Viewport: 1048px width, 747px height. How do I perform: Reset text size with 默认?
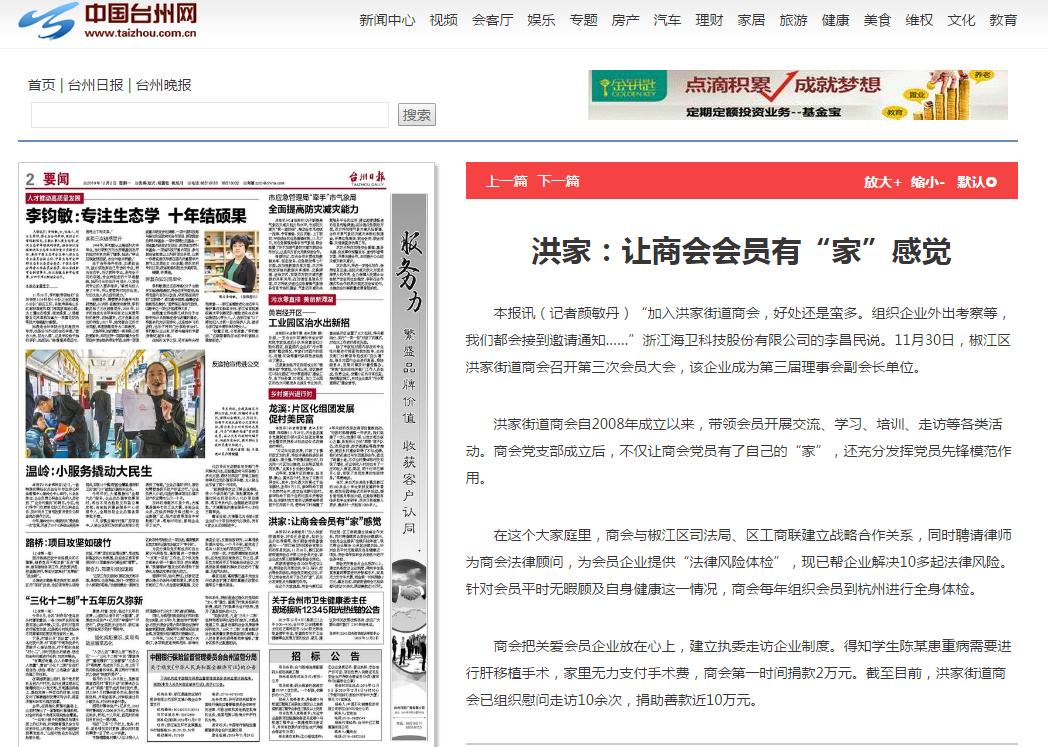coord(976,182)
